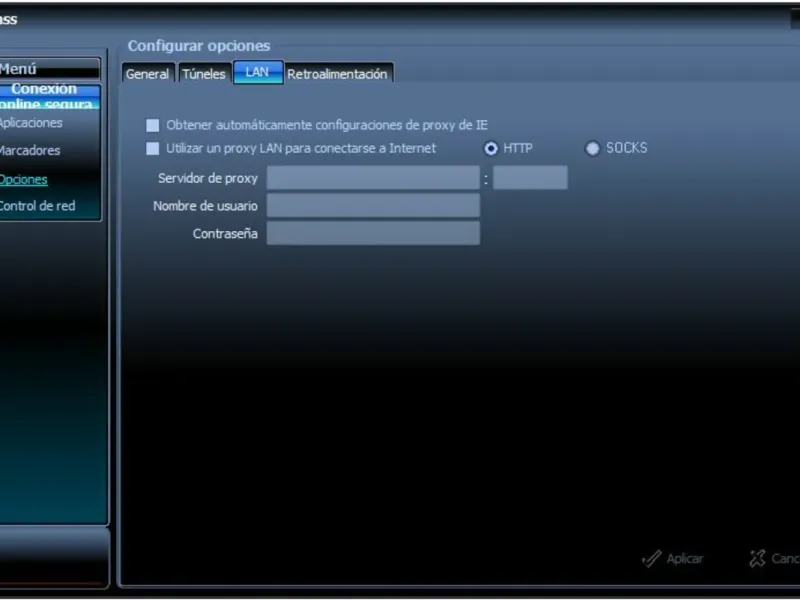The width and height of the screenshot is (800, 600).
Task: Click the Menú header in the sidebar
Action: click(x=49, y=68)
